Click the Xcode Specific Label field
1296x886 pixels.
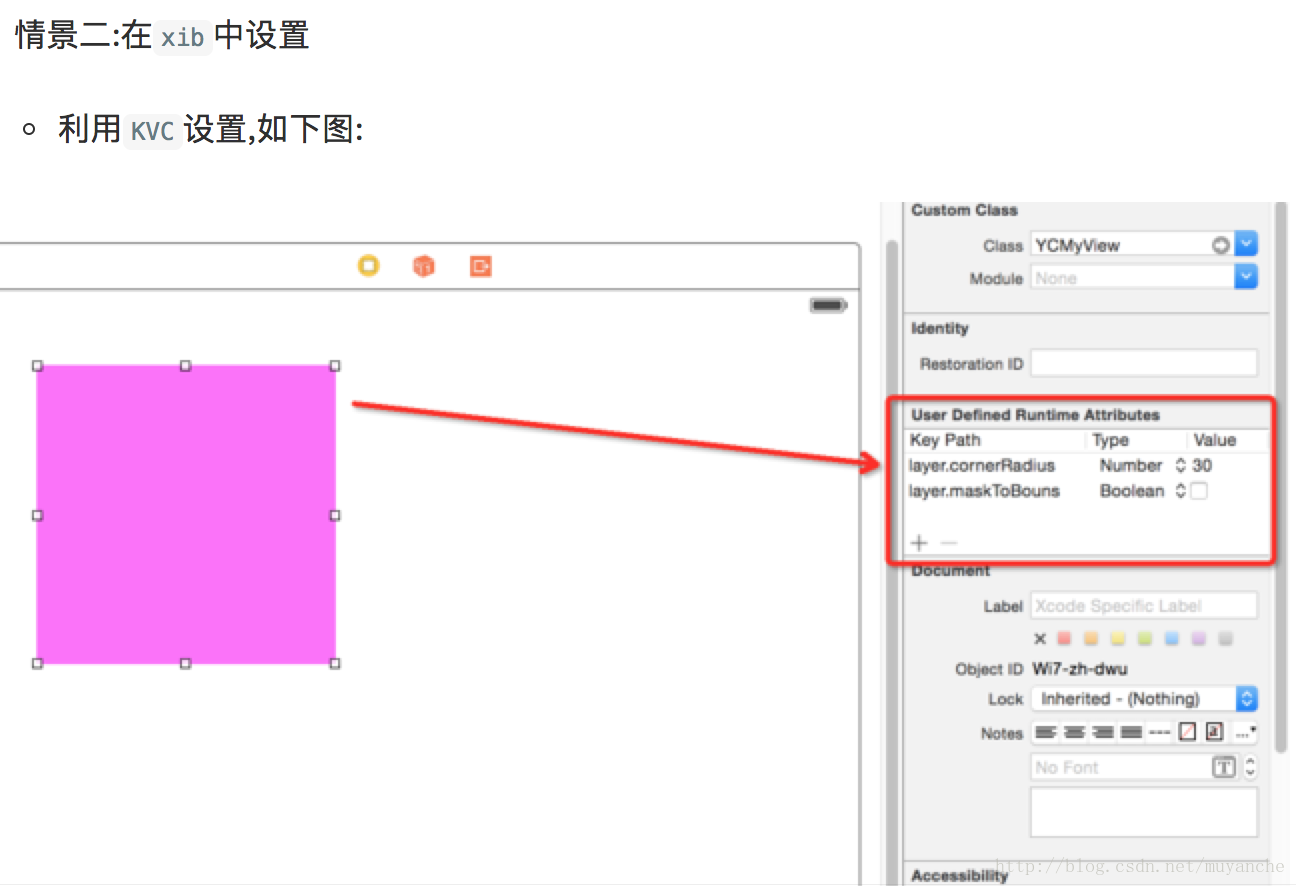1144,605
